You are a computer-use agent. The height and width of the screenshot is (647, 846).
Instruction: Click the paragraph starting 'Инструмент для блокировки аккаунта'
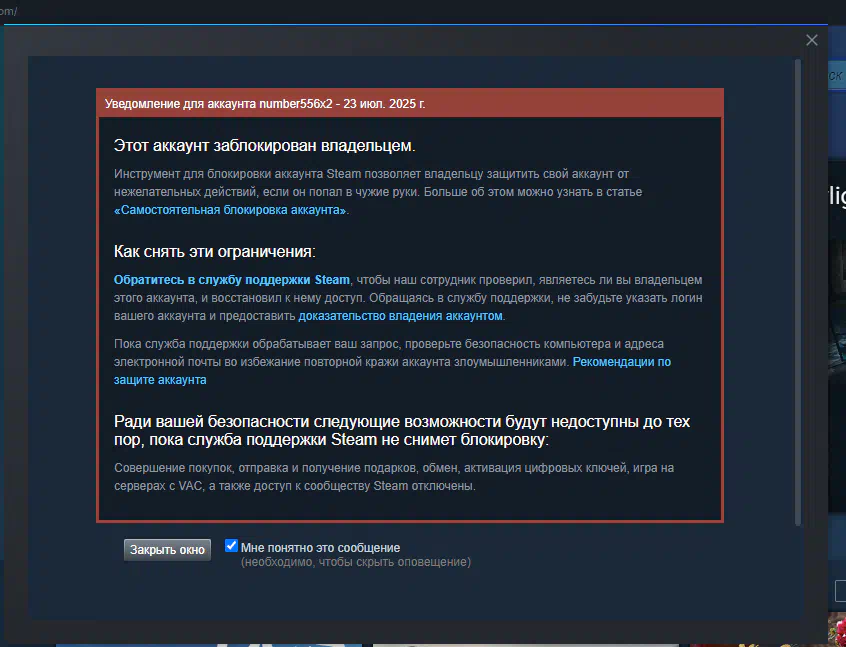378,192
